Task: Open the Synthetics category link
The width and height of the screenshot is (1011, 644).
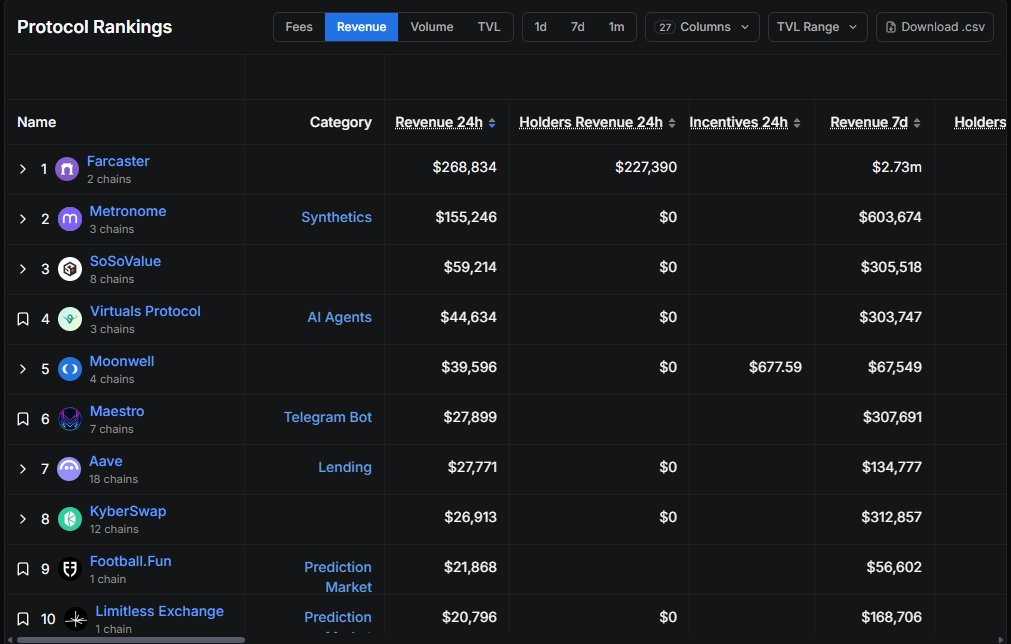Action: point(336,217)
